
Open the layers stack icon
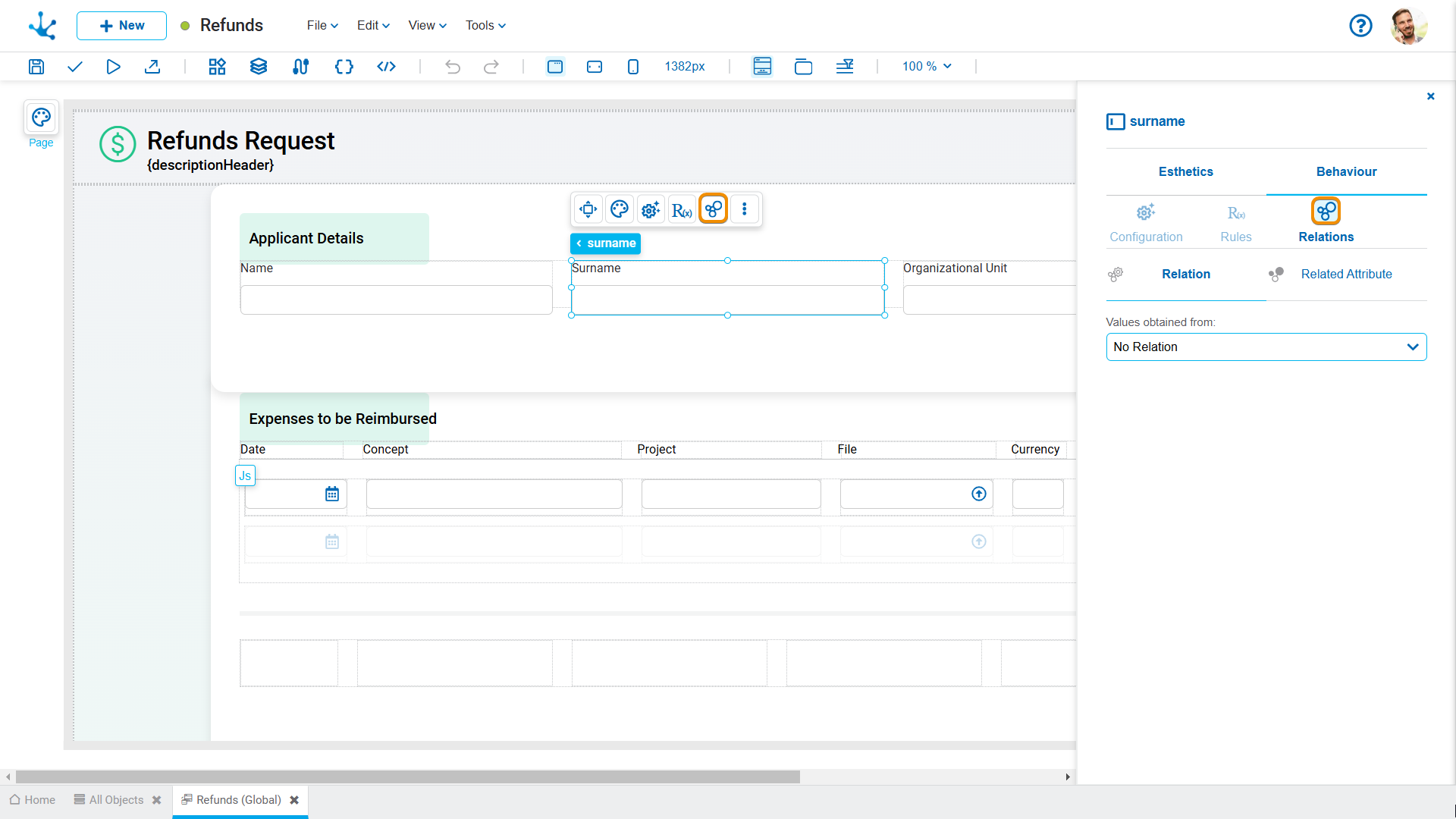point(259,67)
